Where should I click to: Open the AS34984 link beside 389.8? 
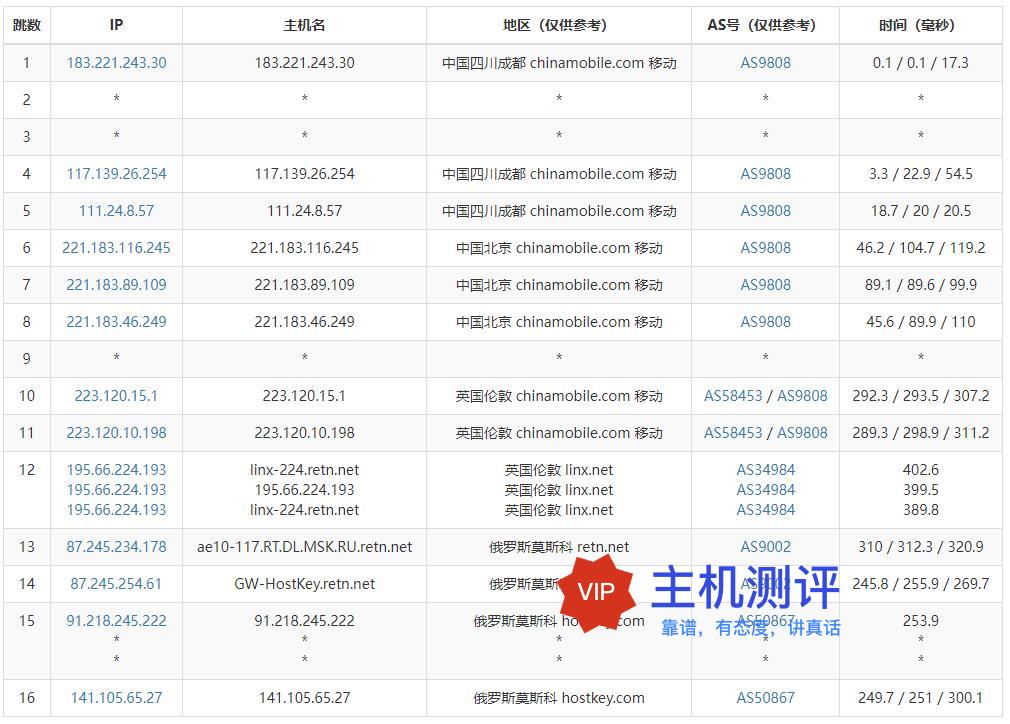click(x=765, y=510)
